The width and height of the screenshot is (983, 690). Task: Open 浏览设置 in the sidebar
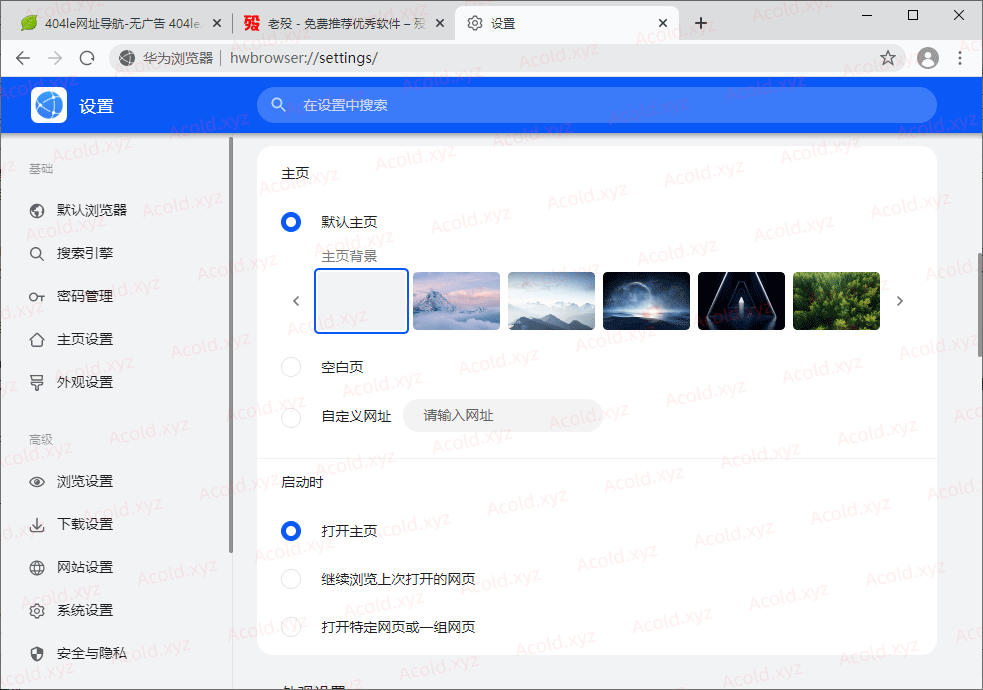click(x=85, y=482)
